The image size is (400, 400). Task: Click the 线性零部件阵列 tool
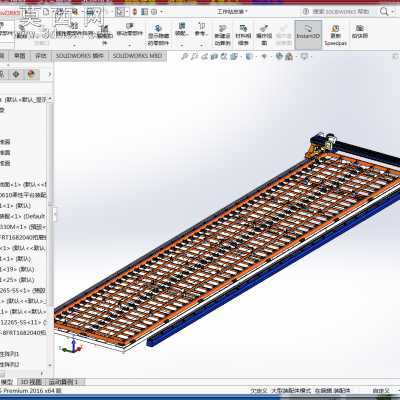tap(75, 30)
